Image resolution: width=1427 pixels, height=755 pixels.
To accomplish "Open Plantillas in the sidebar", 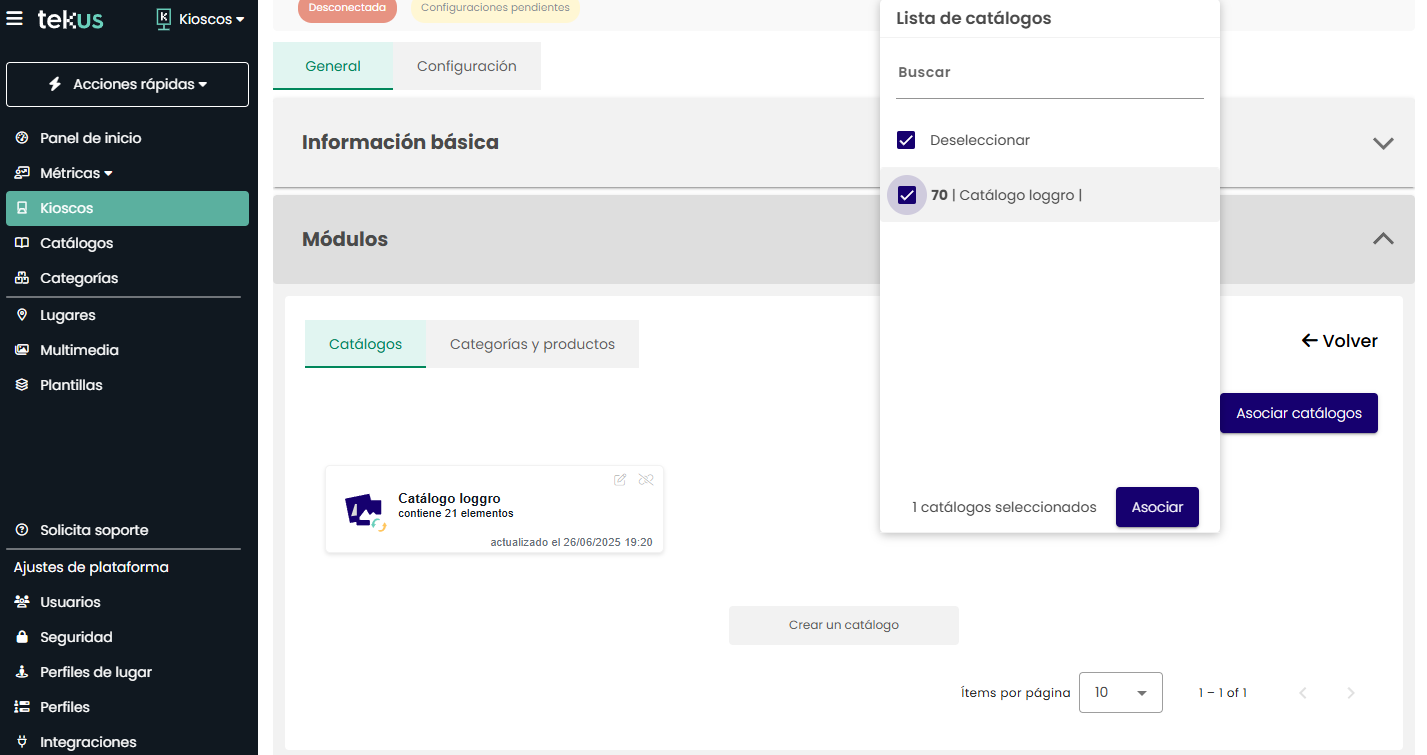I will click(71, 385).
